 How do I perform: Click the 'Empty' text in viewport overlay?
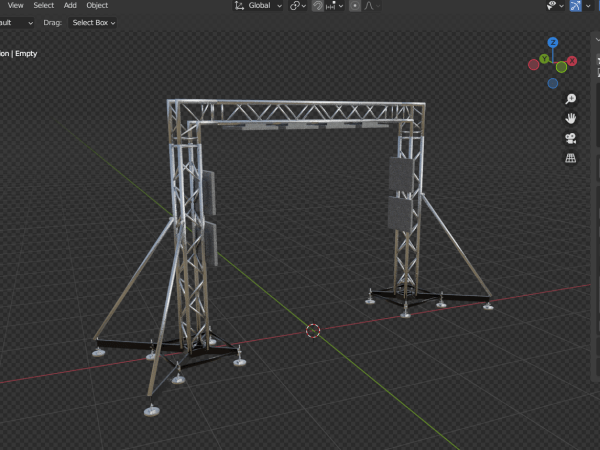(x=26, y=54)
